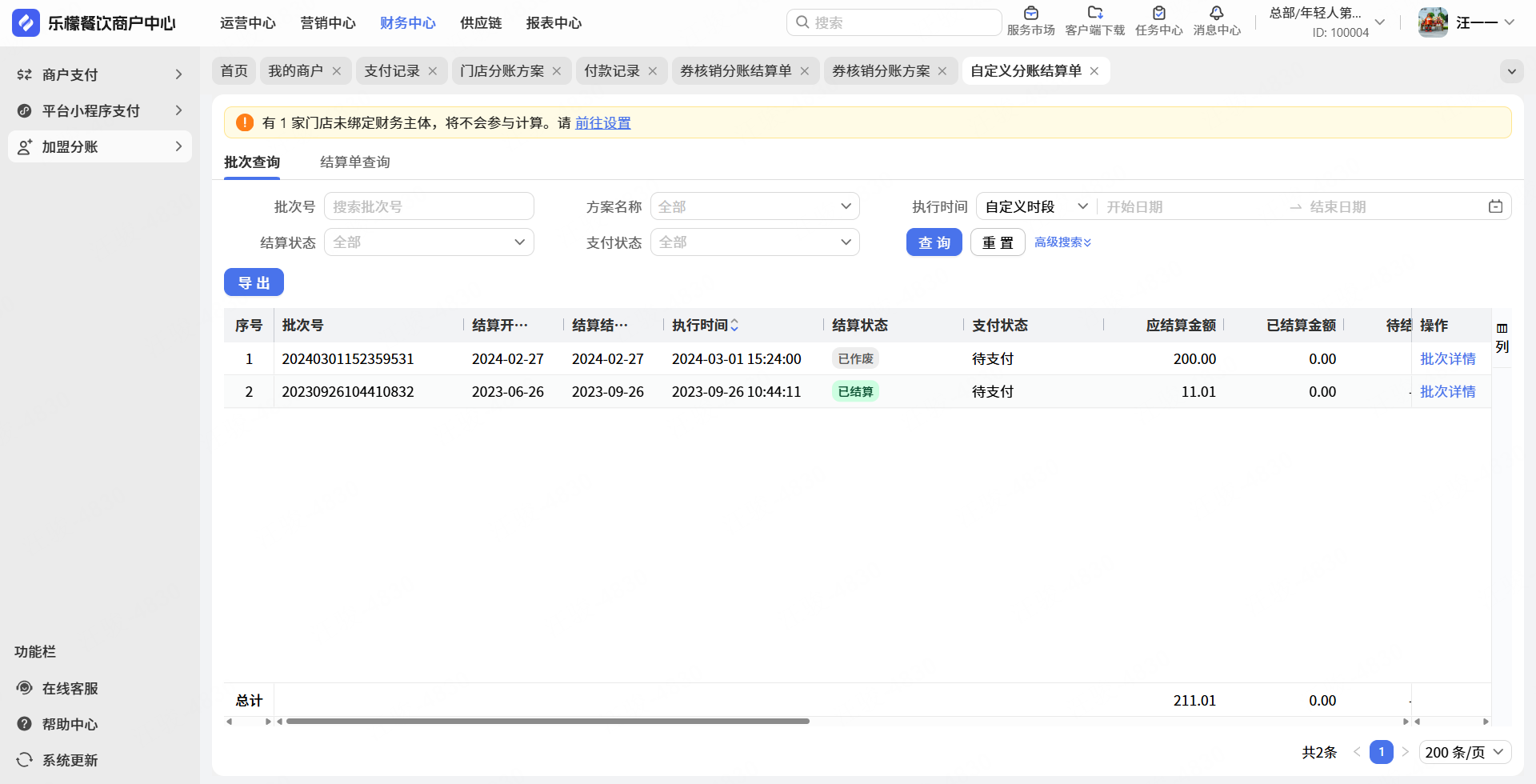Follow the 前往设置 link
1536x784 pixels.
602,123
